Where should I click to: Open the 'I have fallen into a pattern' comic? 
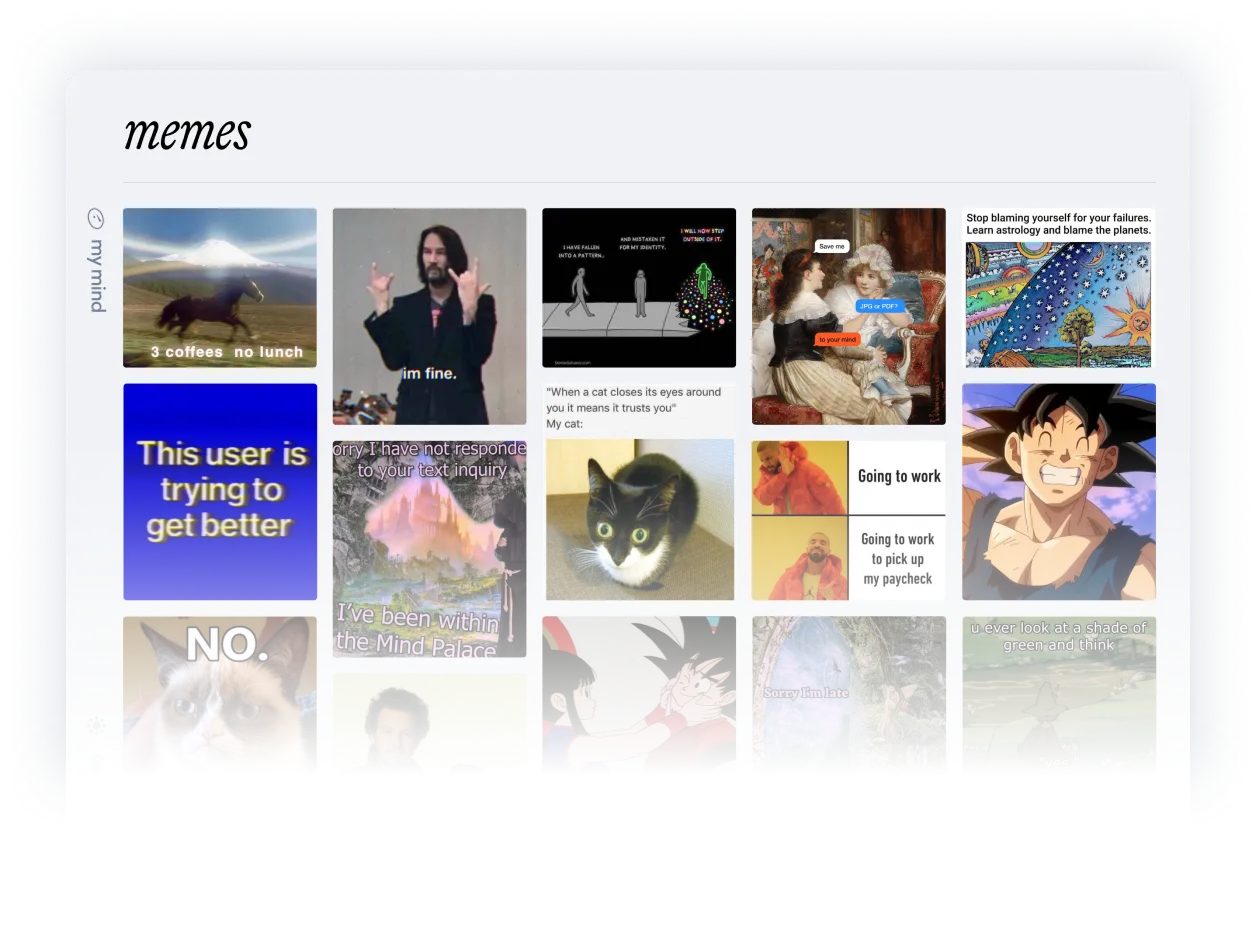639,287
